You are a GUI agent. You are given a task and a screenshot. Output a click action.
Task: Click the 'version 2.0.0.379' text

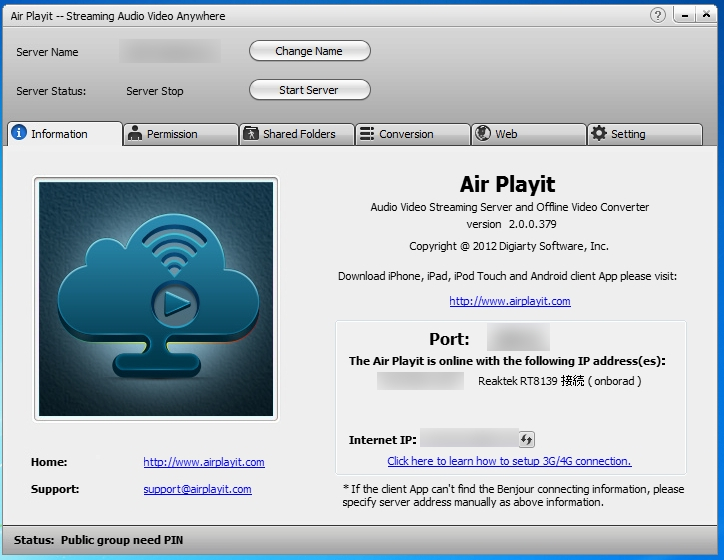(x=511, y=224)
